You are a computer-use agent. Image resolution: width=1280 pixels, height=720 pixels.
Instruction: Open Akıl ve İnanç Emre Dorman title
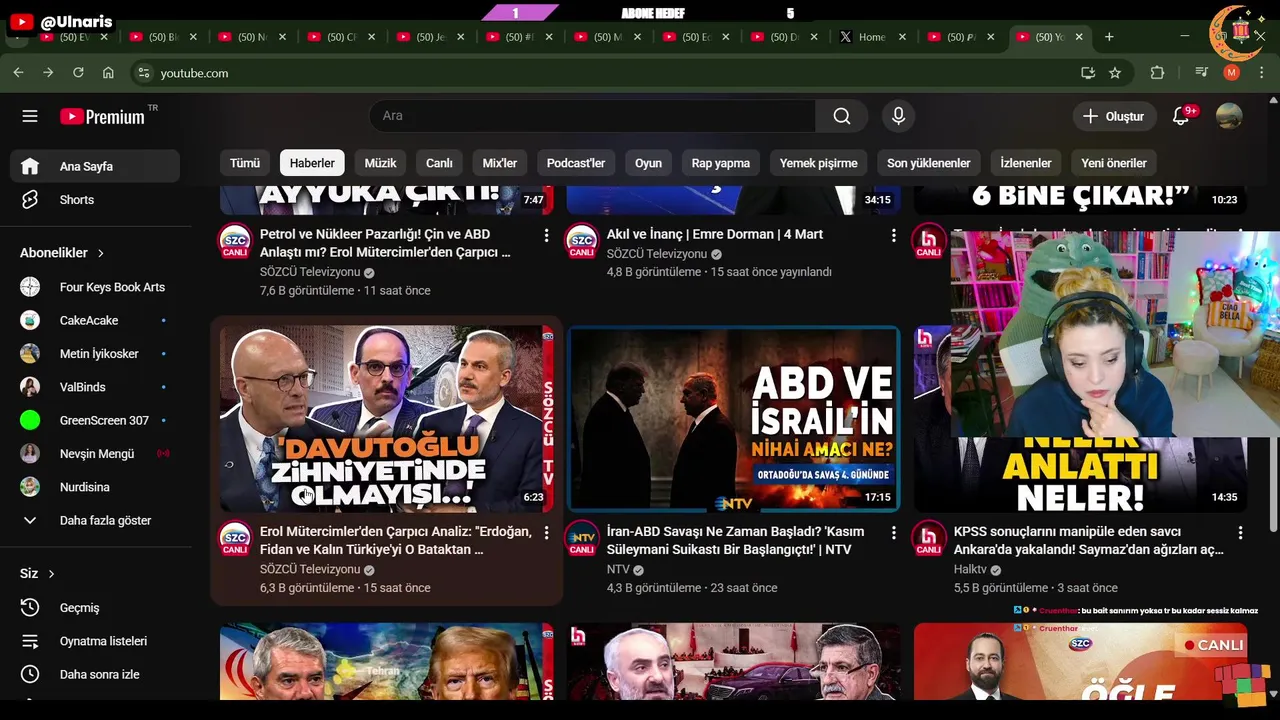pyautogui.click(x=715, y=234)
